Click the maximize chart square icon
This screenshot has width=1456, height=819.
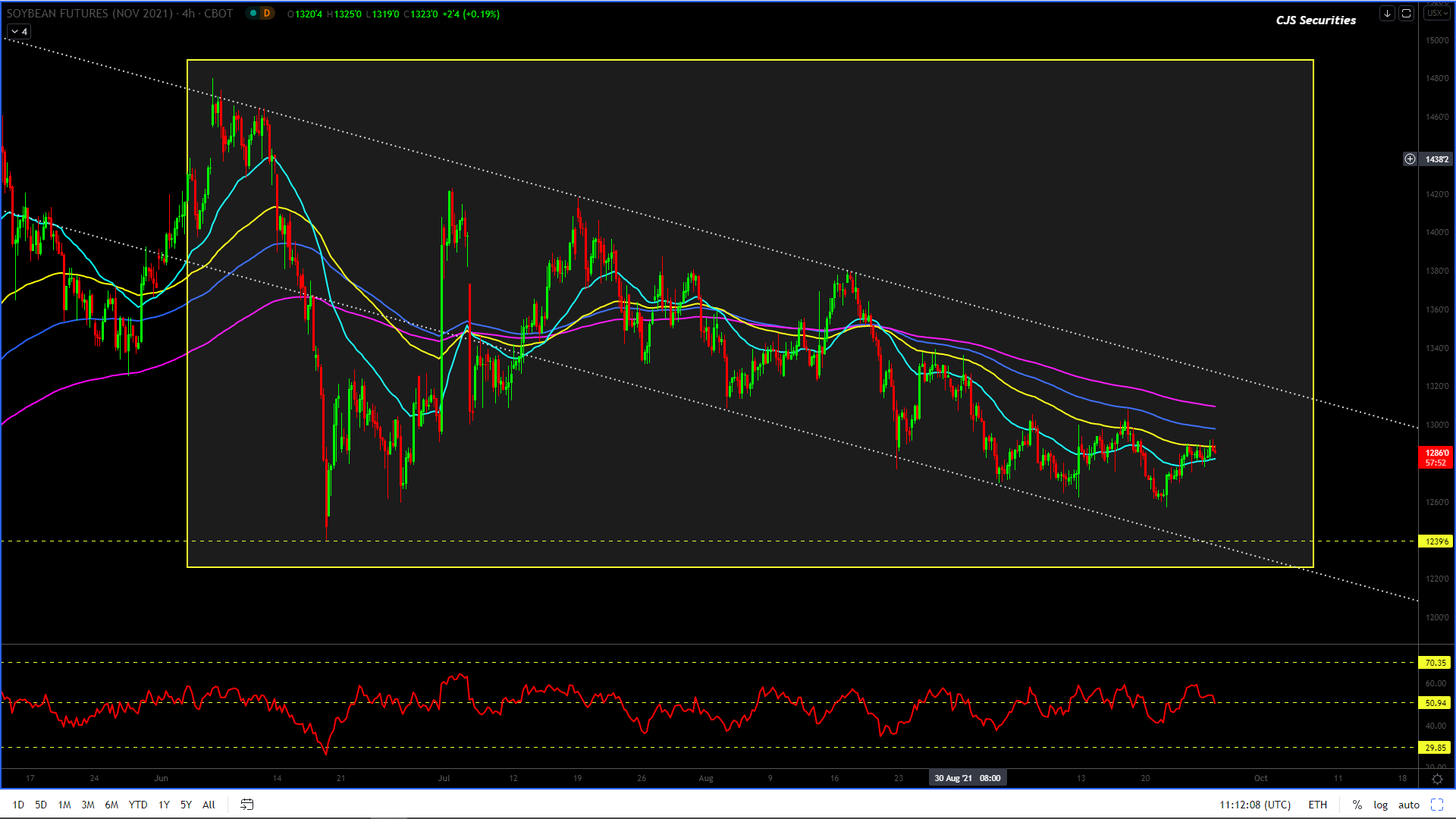coord(1406,14)
